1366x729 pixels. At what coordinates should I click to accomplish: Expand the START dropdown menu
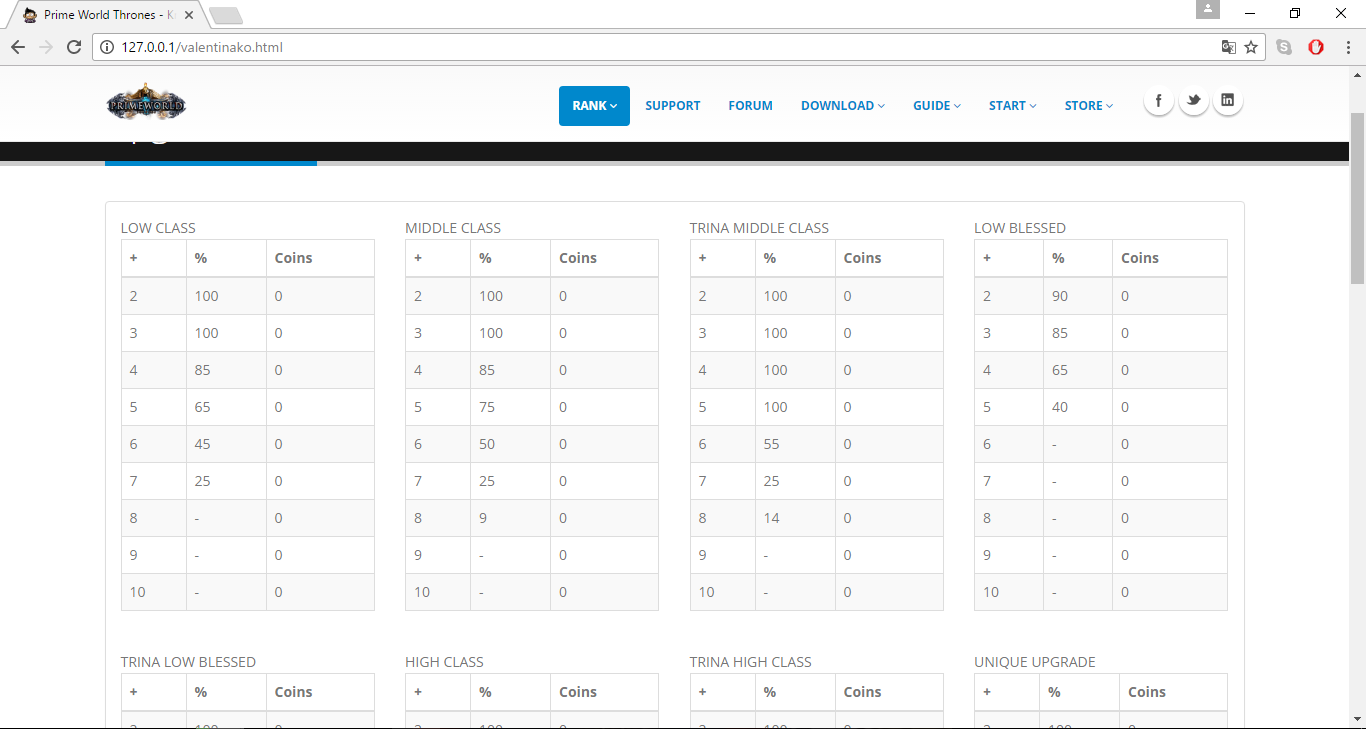click(1013, 106)
